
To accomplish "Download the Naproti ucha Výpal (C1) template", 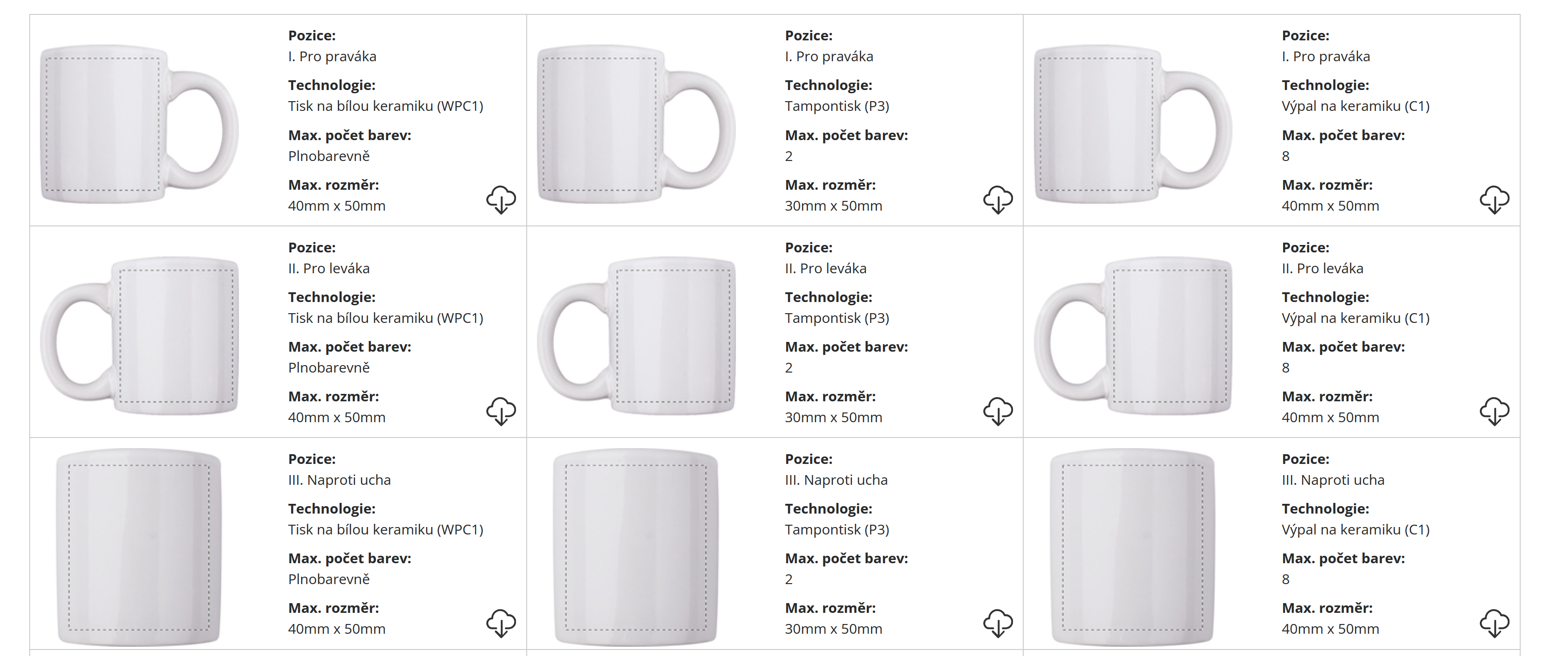I will click(x=1494, y=623).
